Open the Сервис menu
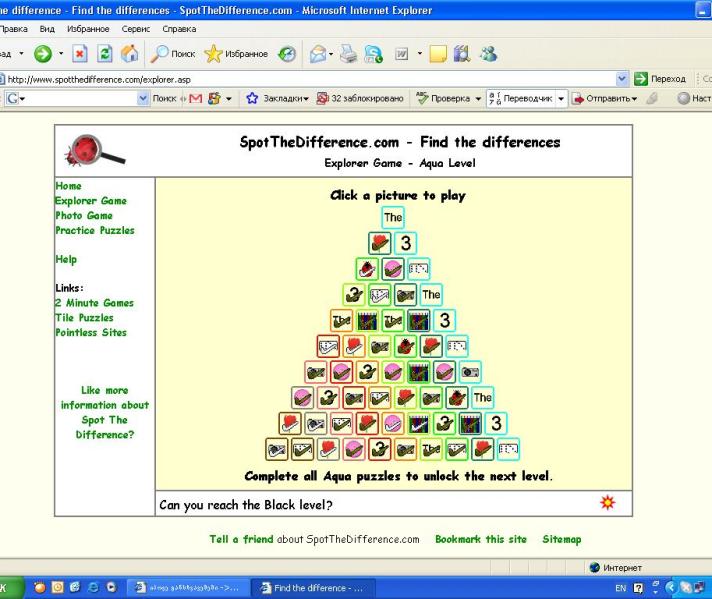The width and height of the screenshot is (712, 599). pyautogui.click(x=135, y=29)
